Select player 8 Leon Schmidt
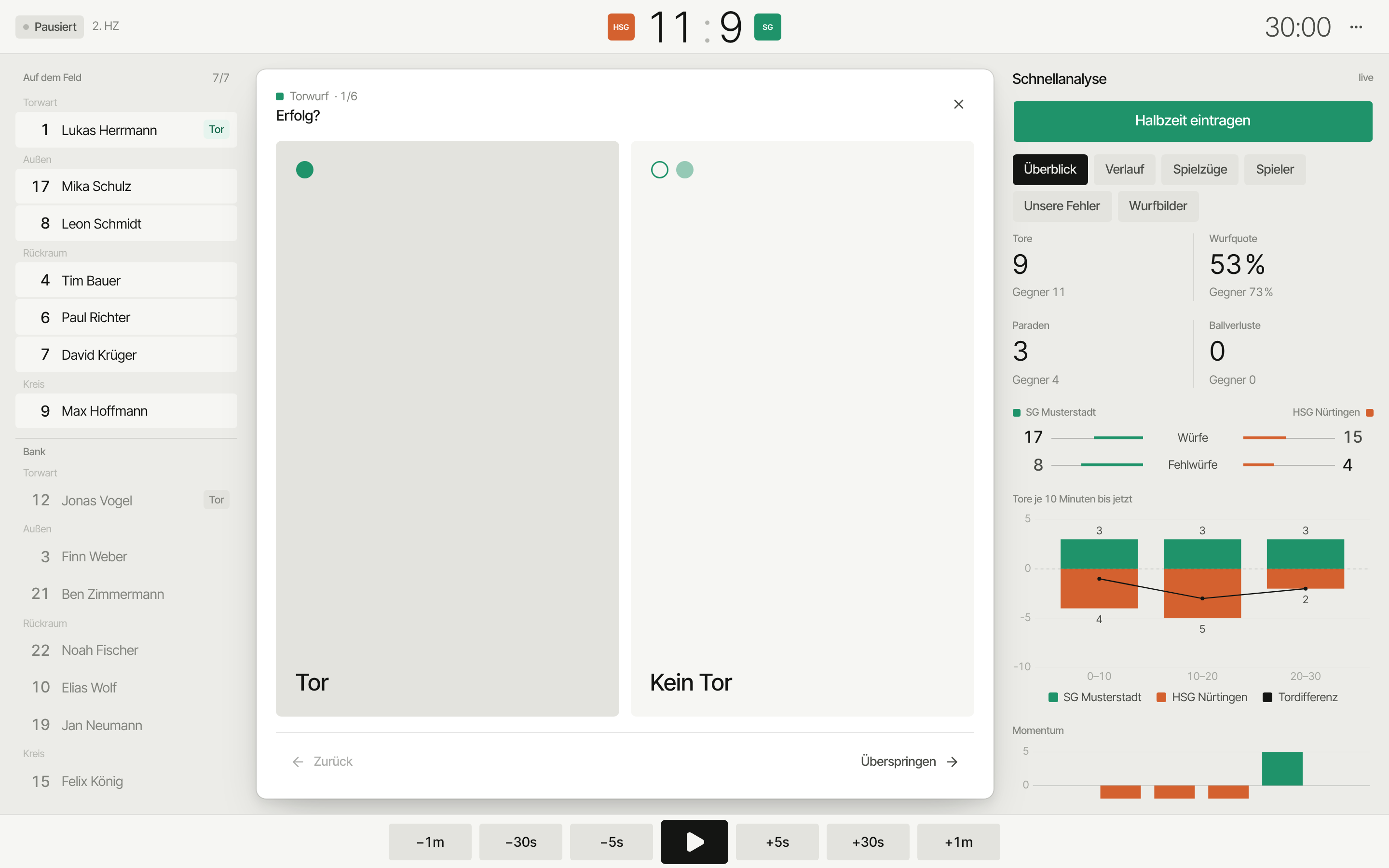 (x=126, y=223)
